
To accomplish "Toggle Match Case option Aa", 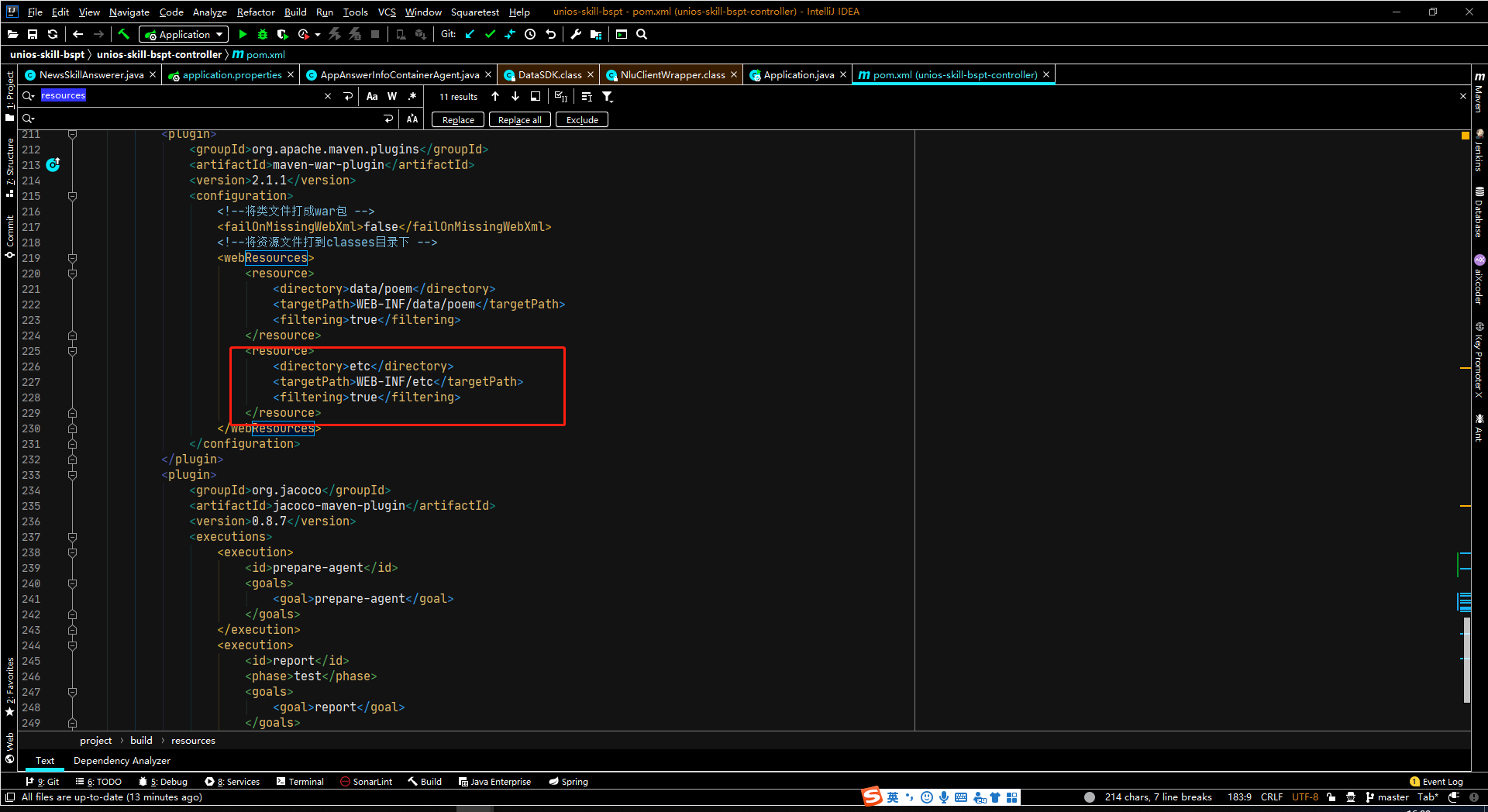I will 372,96.
